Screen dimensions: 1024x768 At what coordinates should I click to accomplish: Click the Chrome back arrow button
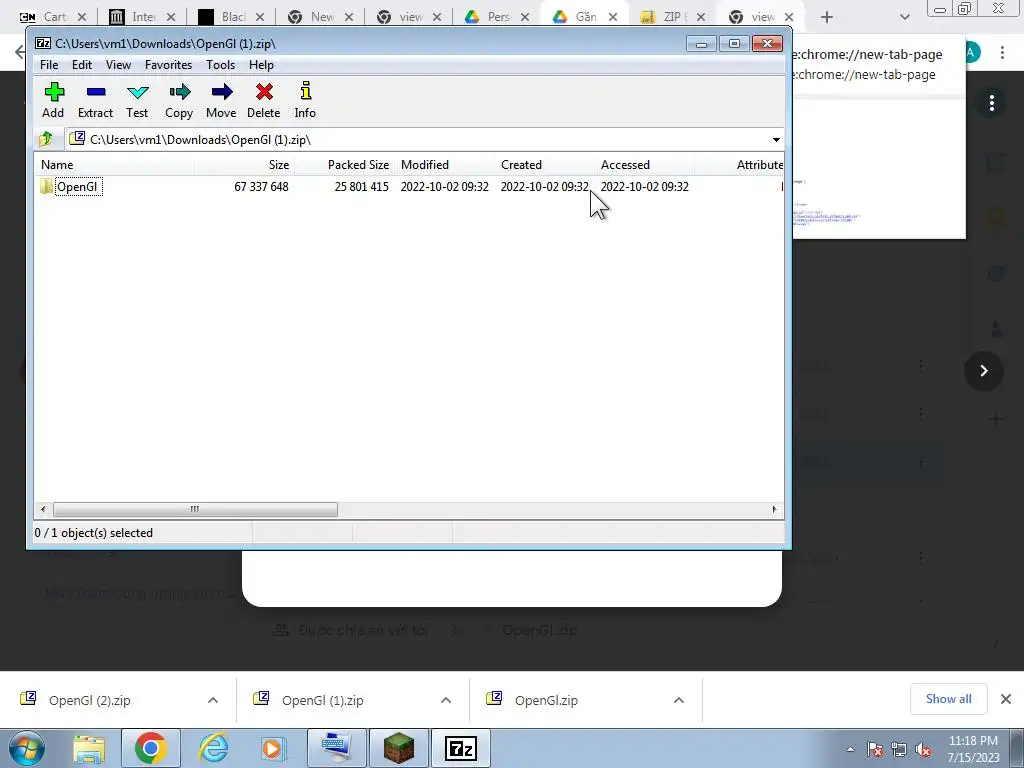[20, 53]
